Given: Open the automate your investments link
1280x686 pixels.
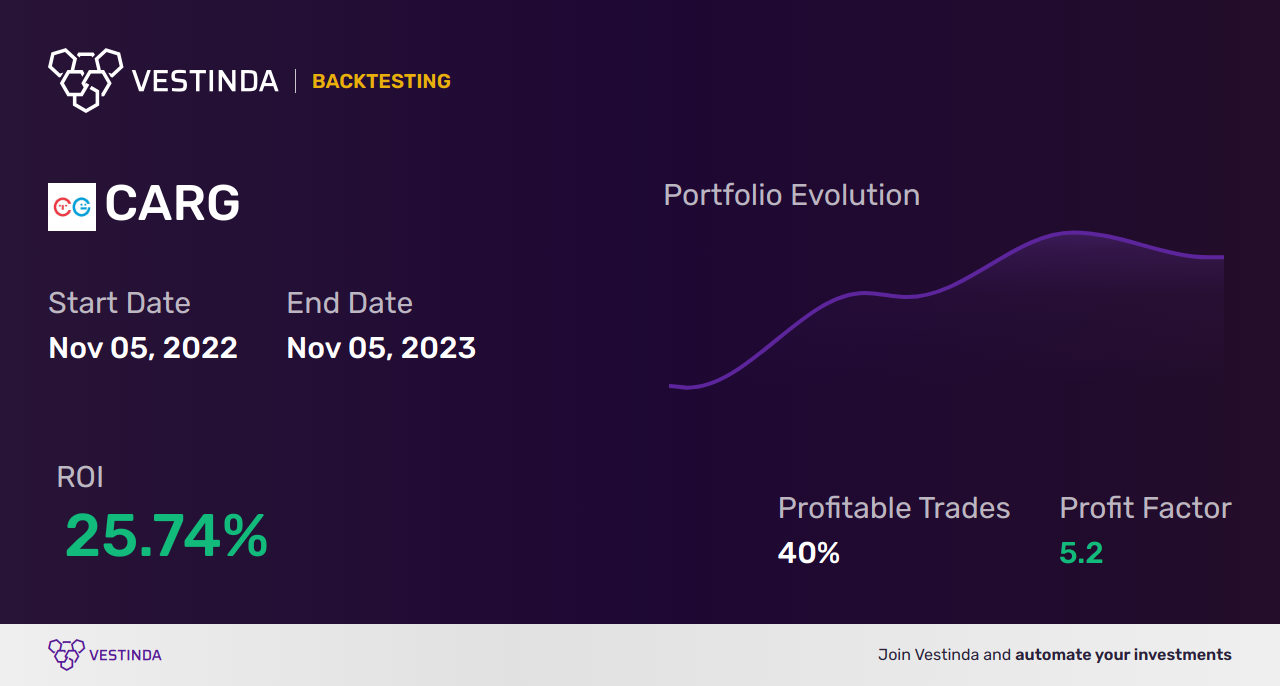Looking at the screenshot, I should pos(1124,655).
